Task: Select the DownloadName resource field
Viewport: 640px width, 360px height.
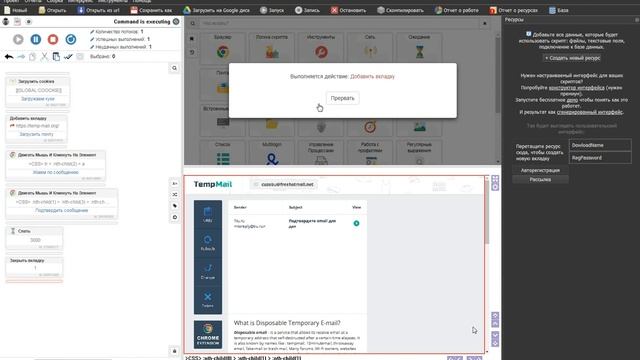Action: tap(600, 145)
